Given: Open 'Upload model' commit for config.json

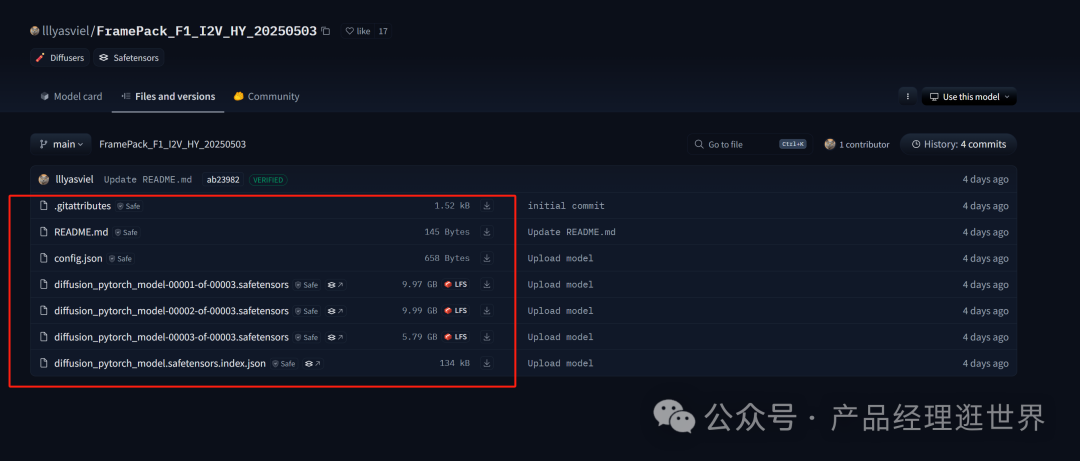Looking at the screenshot, I should (561, 258).
